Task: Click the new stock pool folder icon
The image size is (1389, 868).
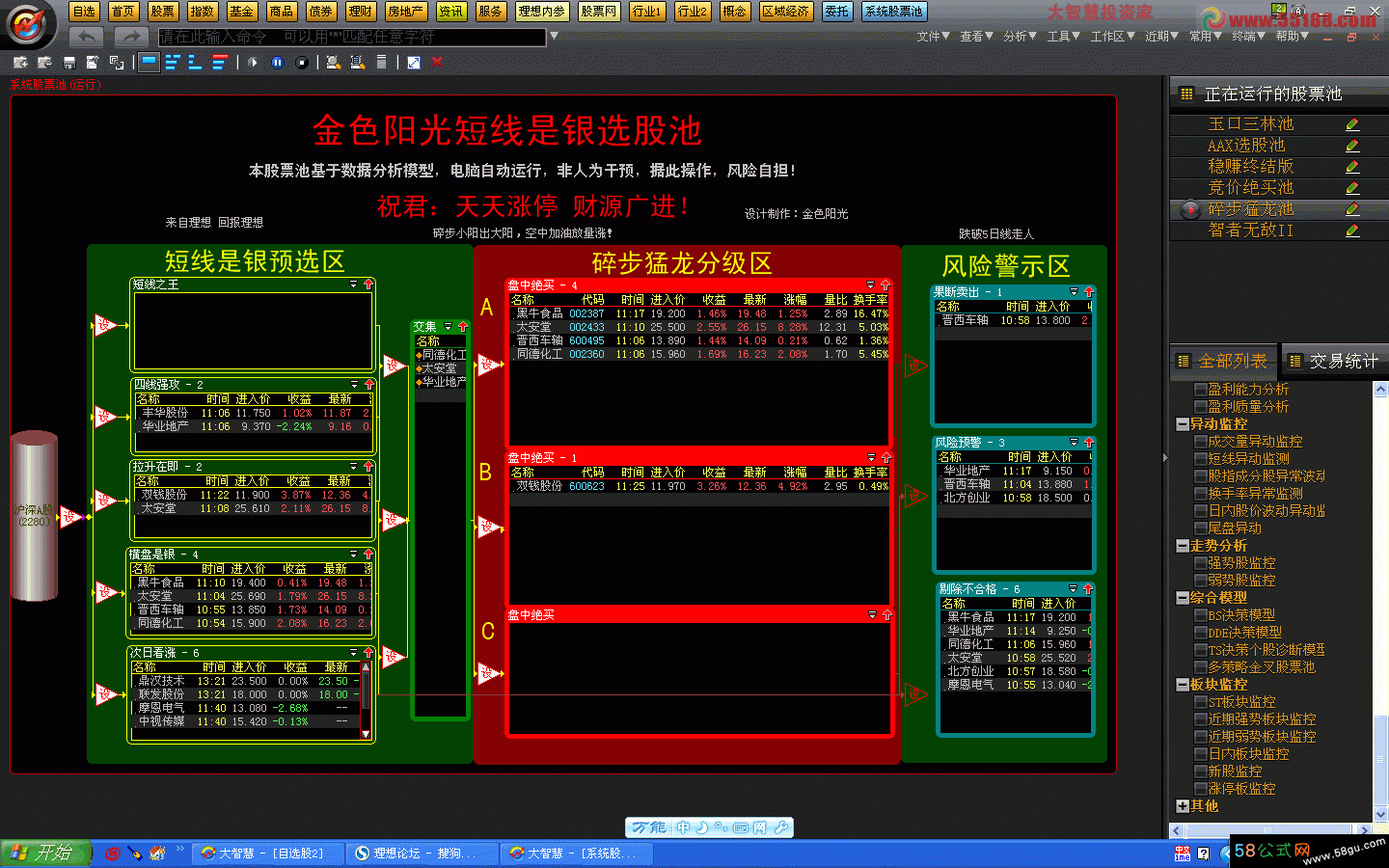Action: click(x=21, y=62)
